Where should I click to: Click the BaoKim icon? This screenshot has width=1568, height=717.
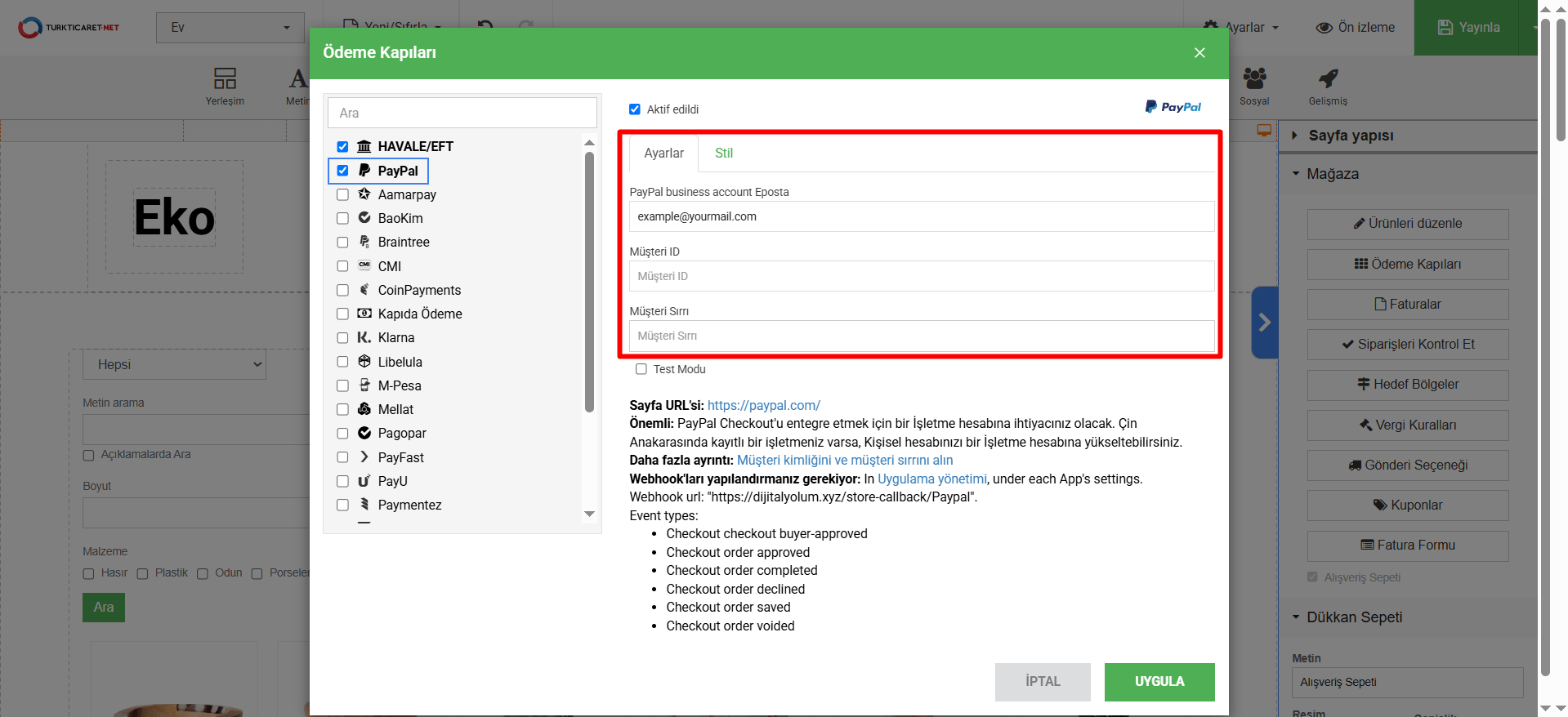364,218
